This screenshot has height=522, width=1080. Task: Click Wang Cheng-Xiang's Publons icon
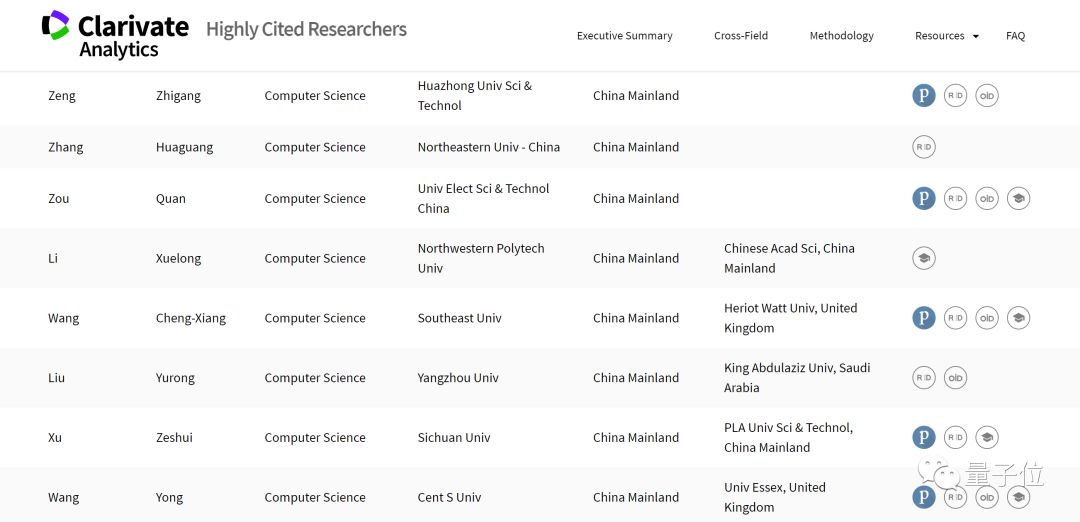click(924, 318)
